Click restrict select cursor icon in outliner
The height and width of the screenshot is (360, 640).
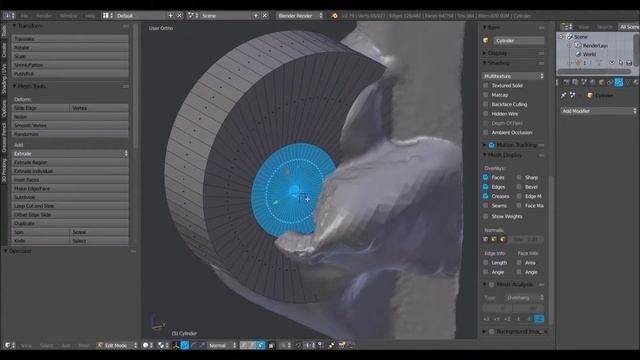coord(620,63)
